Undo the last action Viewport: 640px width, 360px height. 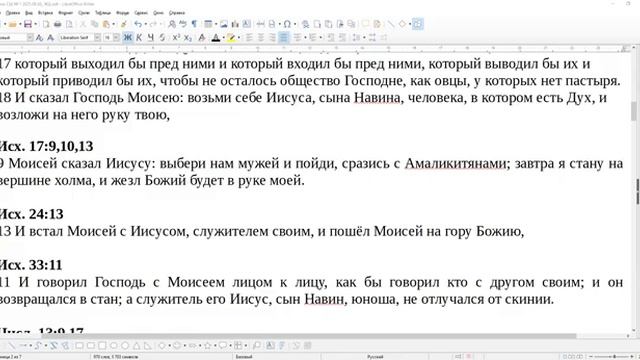pos(138,24)
